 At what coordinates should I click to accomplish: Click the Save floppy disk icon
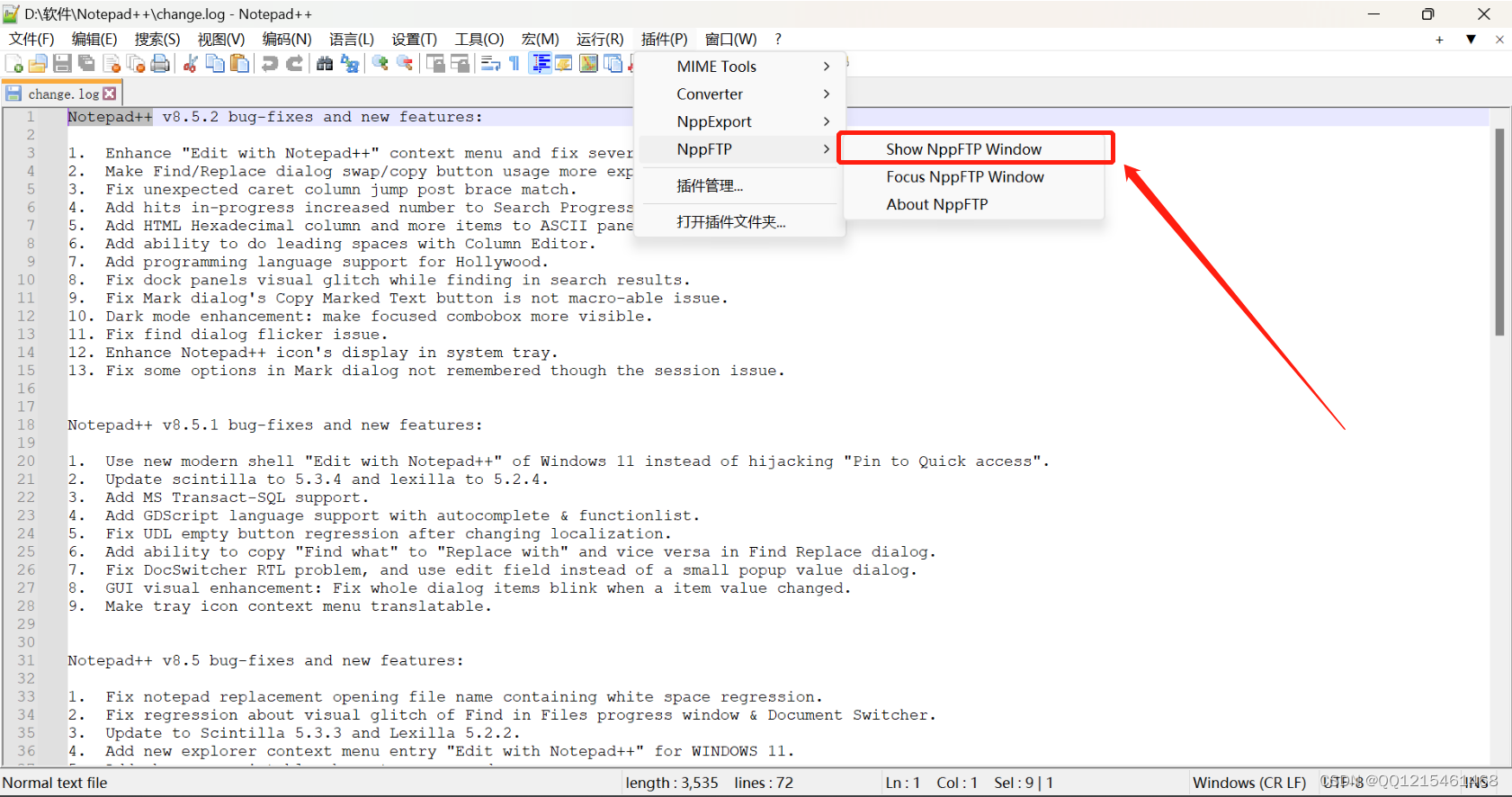(x=62, y=63)
